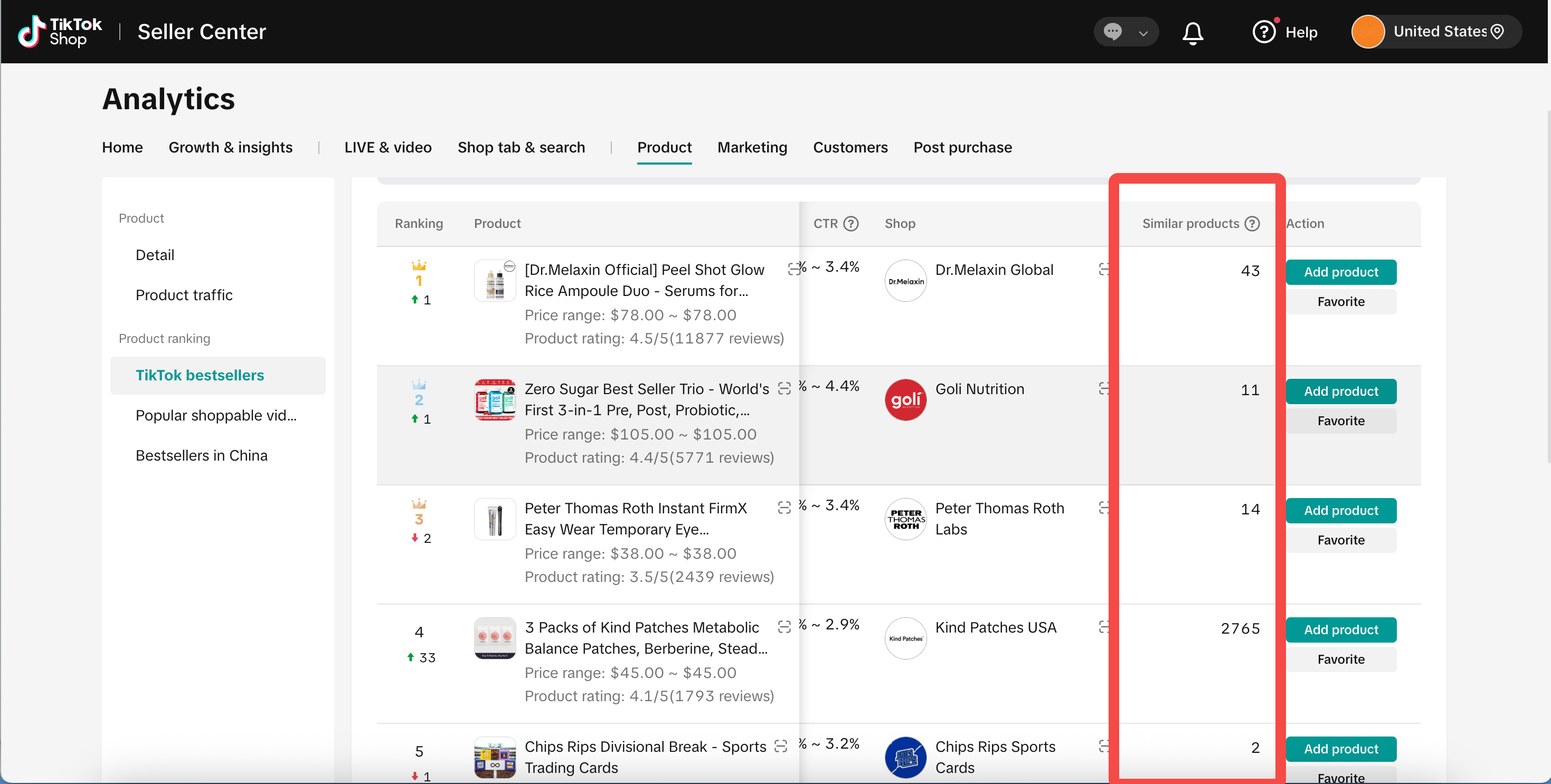Click Similar products info tooltip icon

1252,224
